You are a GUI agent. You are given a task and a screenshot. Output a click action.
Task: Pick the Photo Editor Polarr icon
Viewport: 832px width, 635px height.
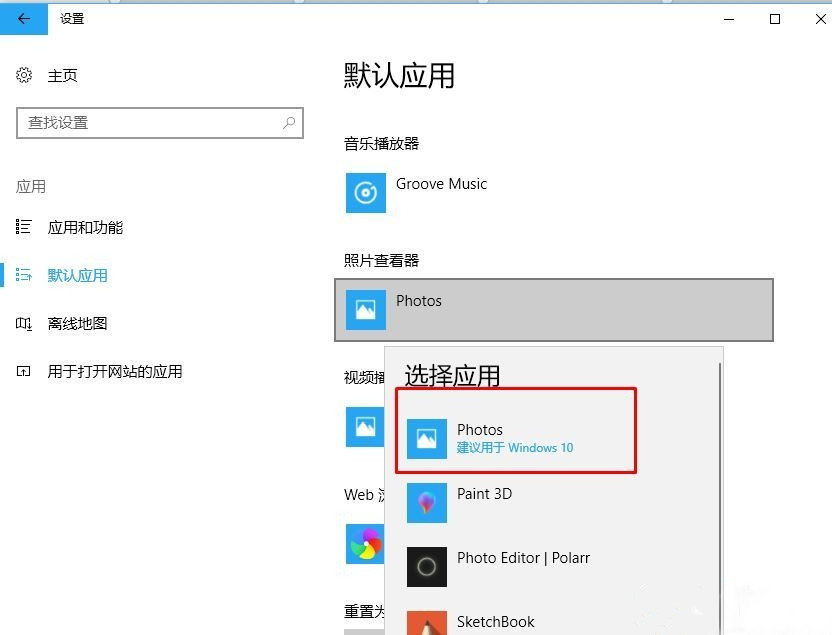coord(427,567)
